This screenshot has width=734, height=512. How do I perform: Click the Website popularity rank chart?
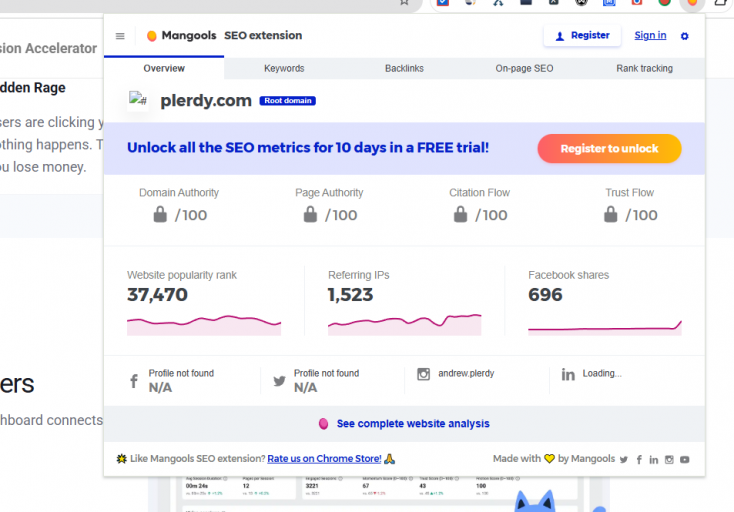coord(204,325)
